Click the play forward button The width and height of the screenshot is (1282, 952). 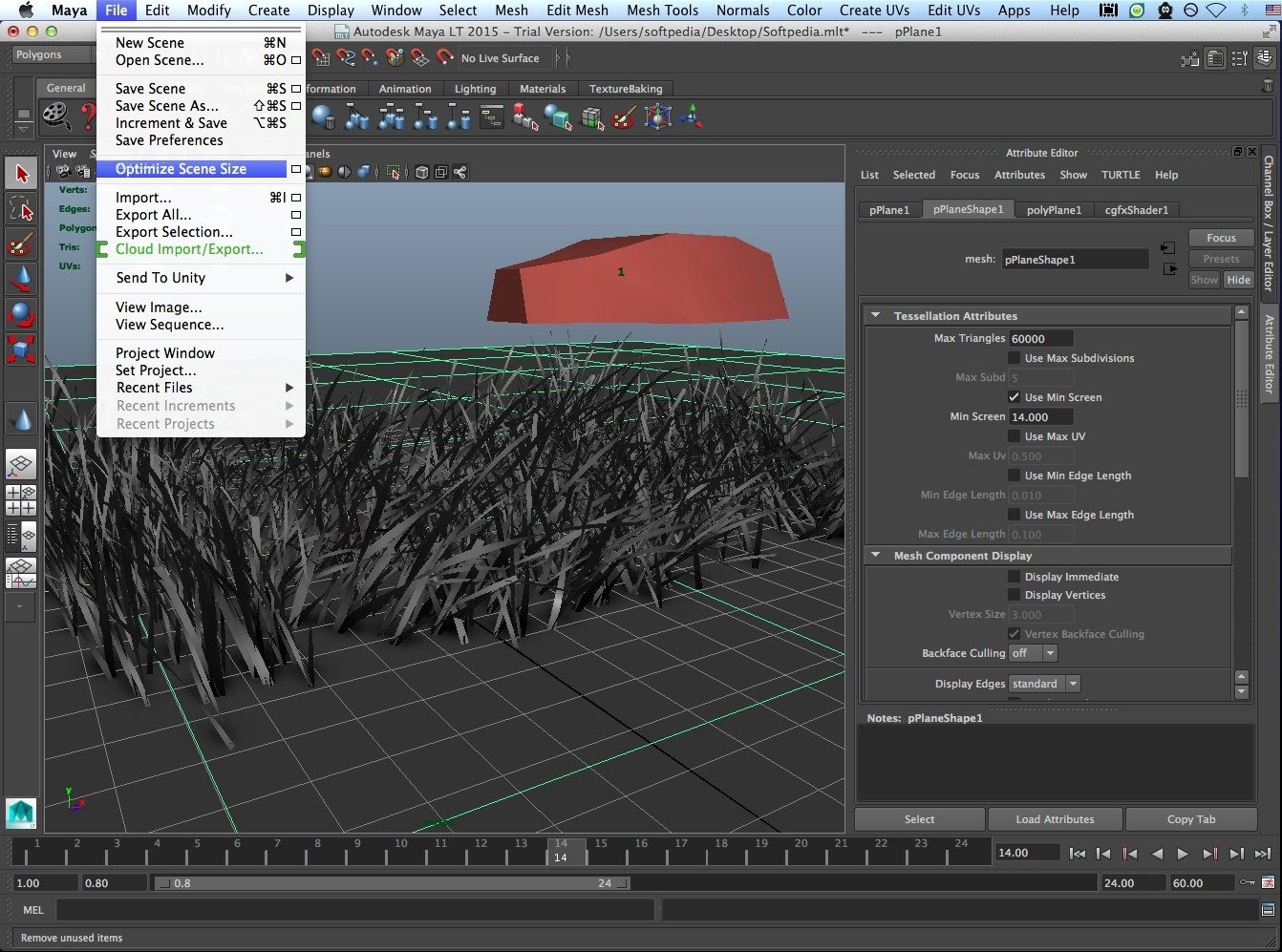(x=1183, y=854)
